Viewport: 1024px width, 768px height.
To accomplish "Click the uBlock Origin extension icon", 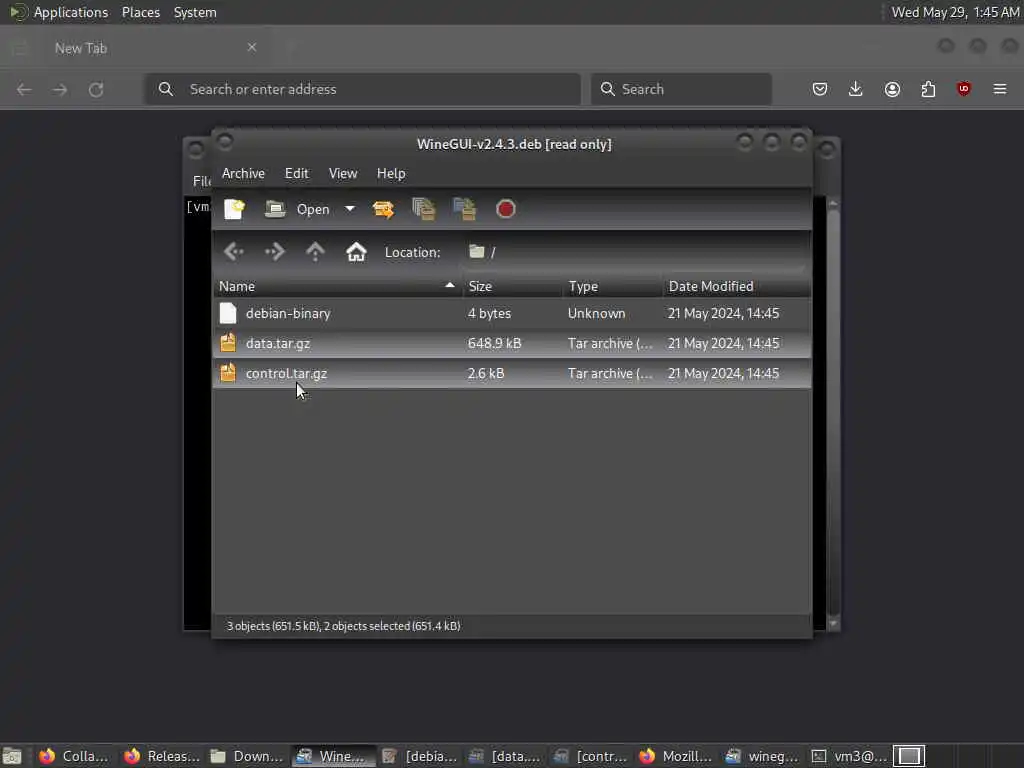I will tap(964, 89).
